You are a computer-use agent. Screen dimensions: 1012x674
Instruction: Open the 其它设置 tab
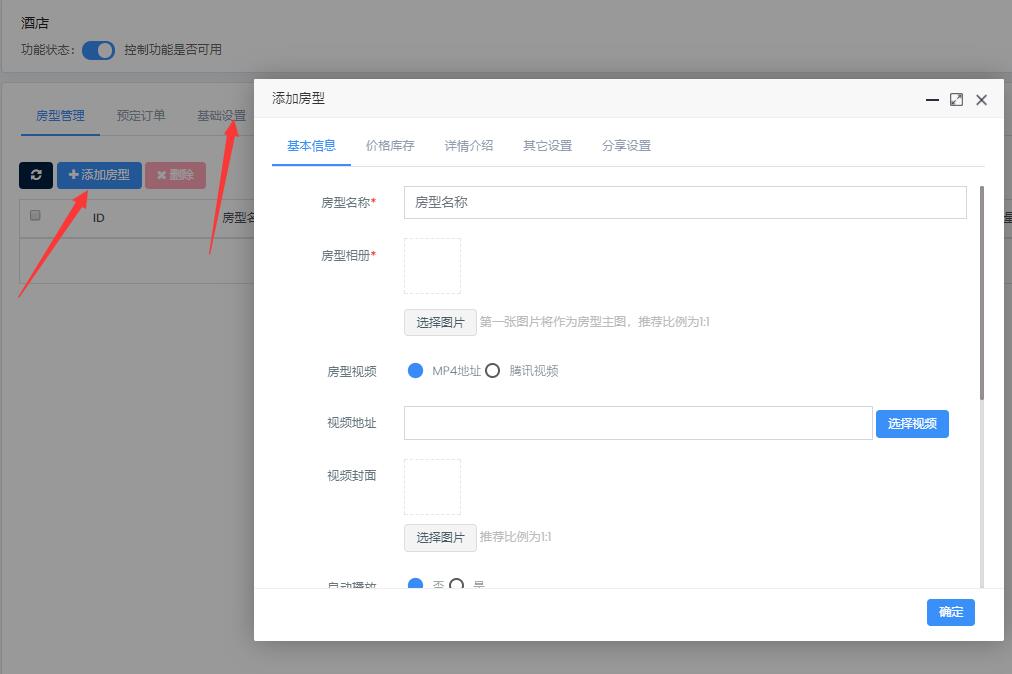pos(547,146)
